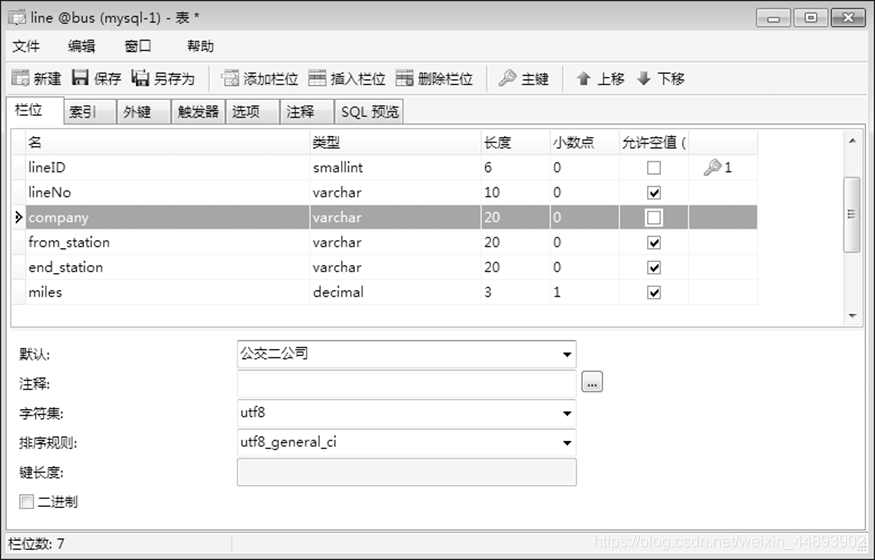Open the 编辑 menu
This screenshot has height=560, width=875.
(x=81, y=46)
